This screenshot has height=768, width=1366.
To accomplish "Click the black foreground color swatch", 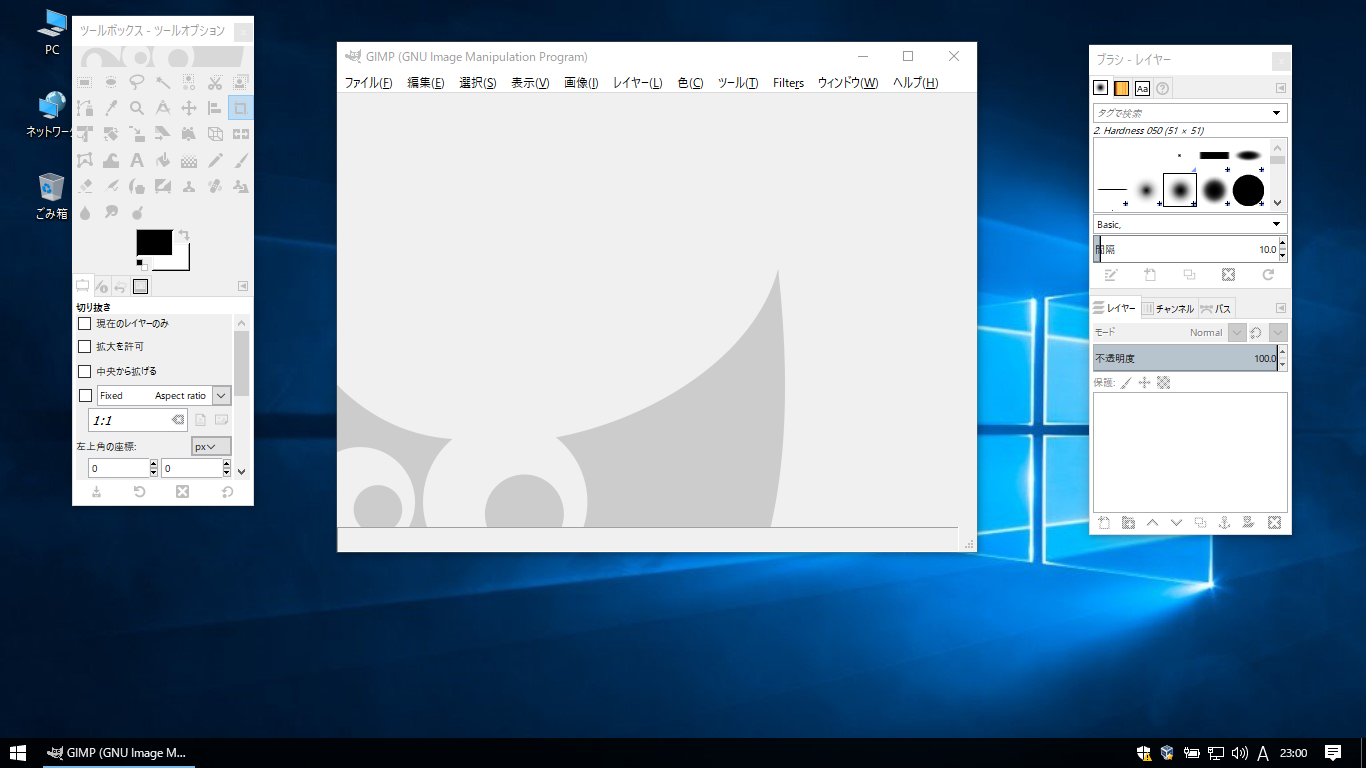I will (x=154, y=241).
